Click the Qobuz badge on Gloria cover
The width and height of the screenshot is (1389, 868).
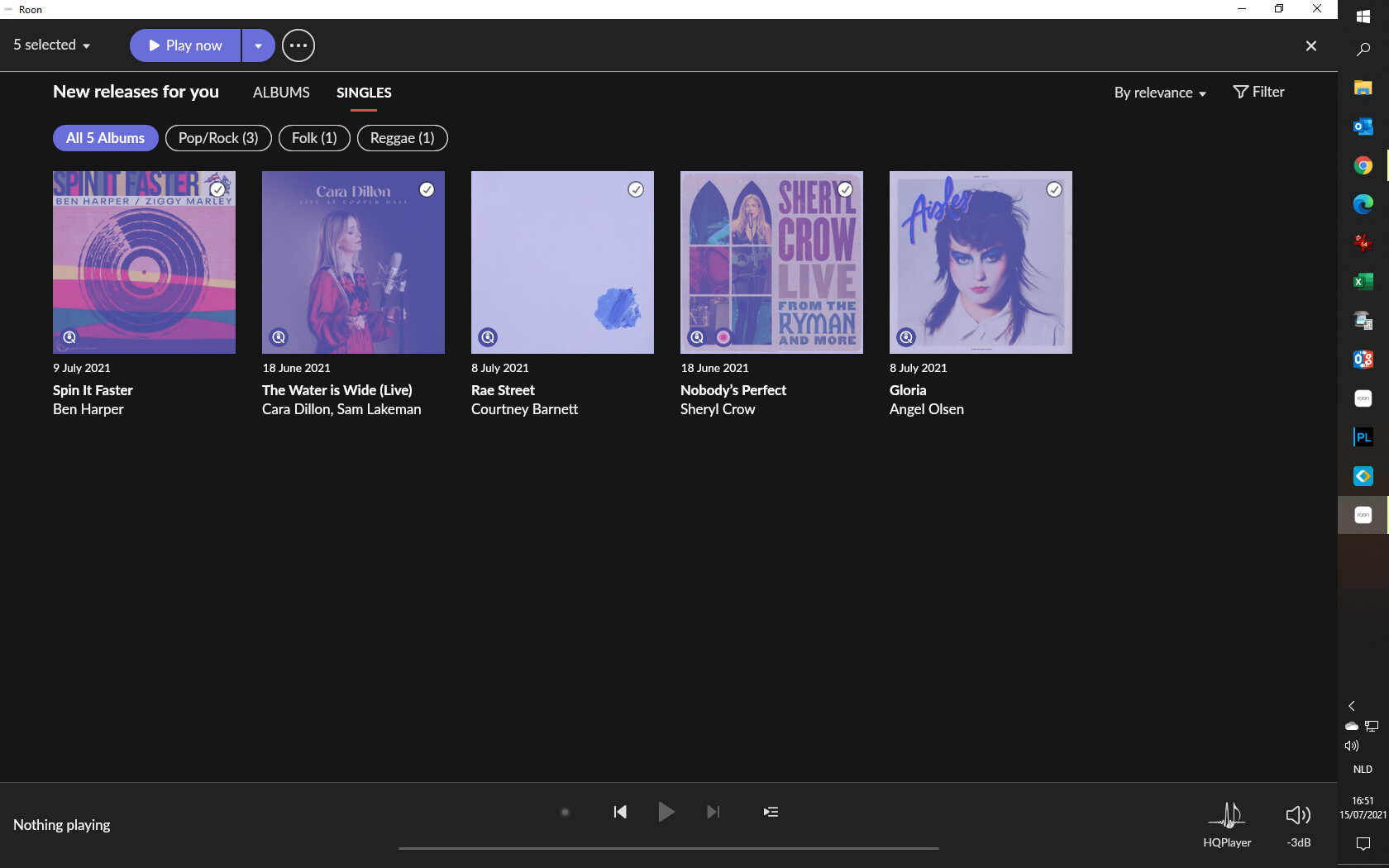(907, 337)
